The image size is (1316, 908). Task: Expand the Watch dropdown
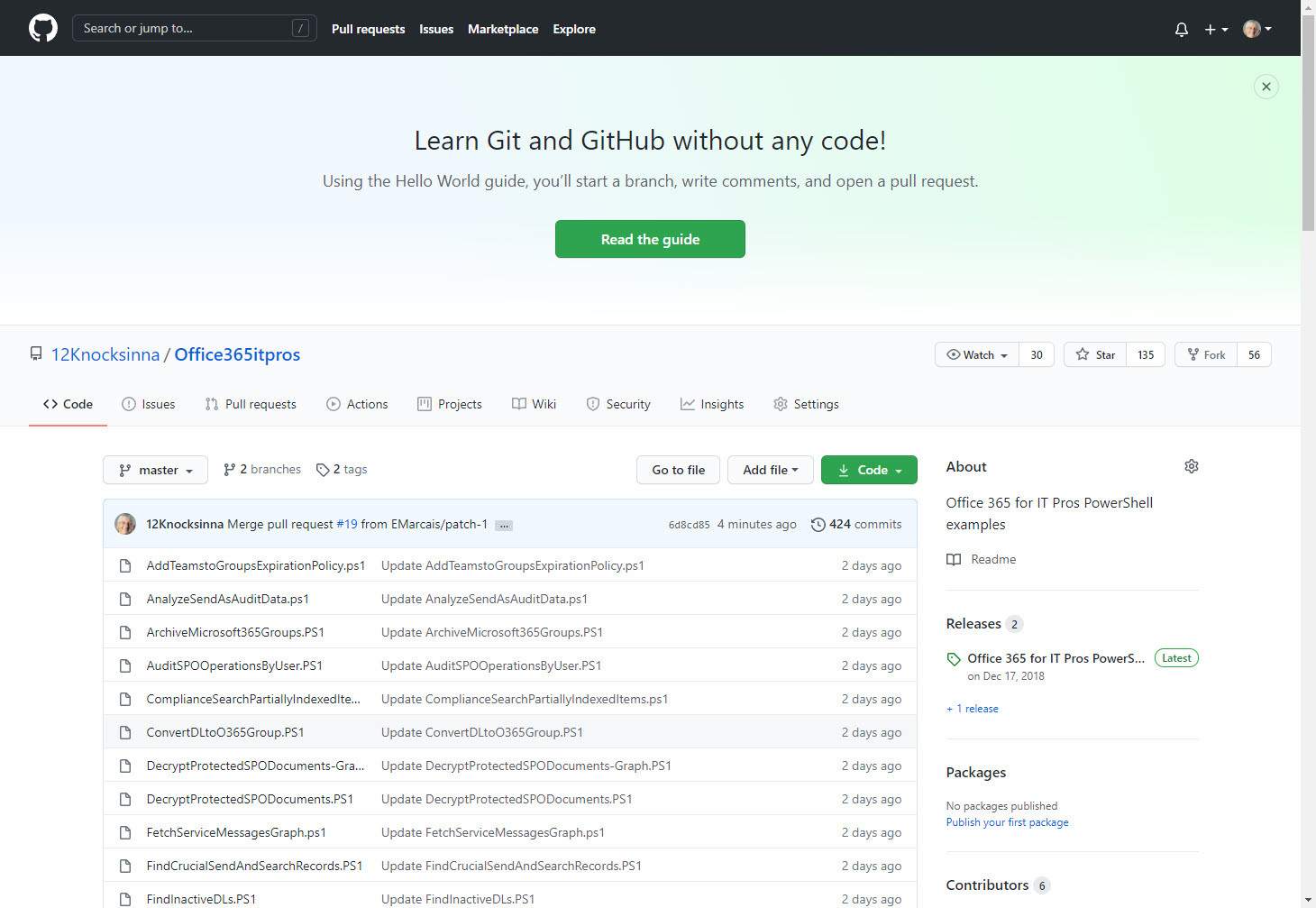[977, 354]
